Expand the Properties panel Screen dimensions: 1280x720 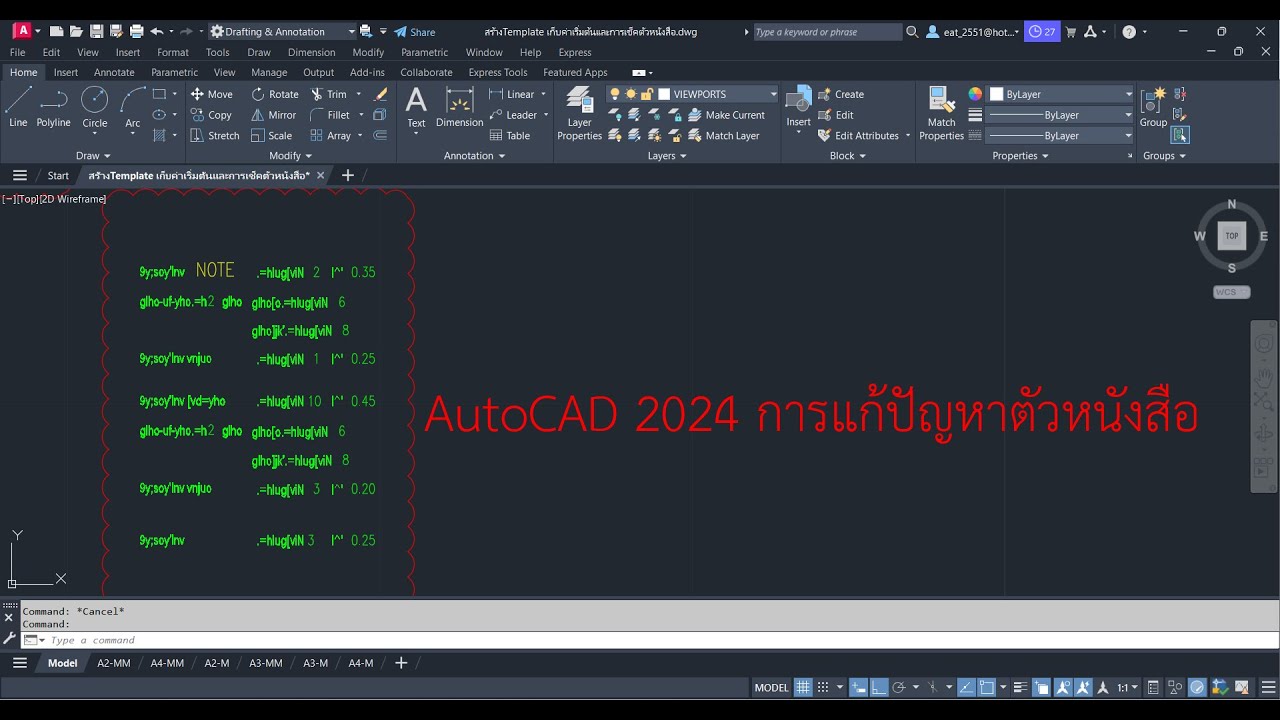1020,156
